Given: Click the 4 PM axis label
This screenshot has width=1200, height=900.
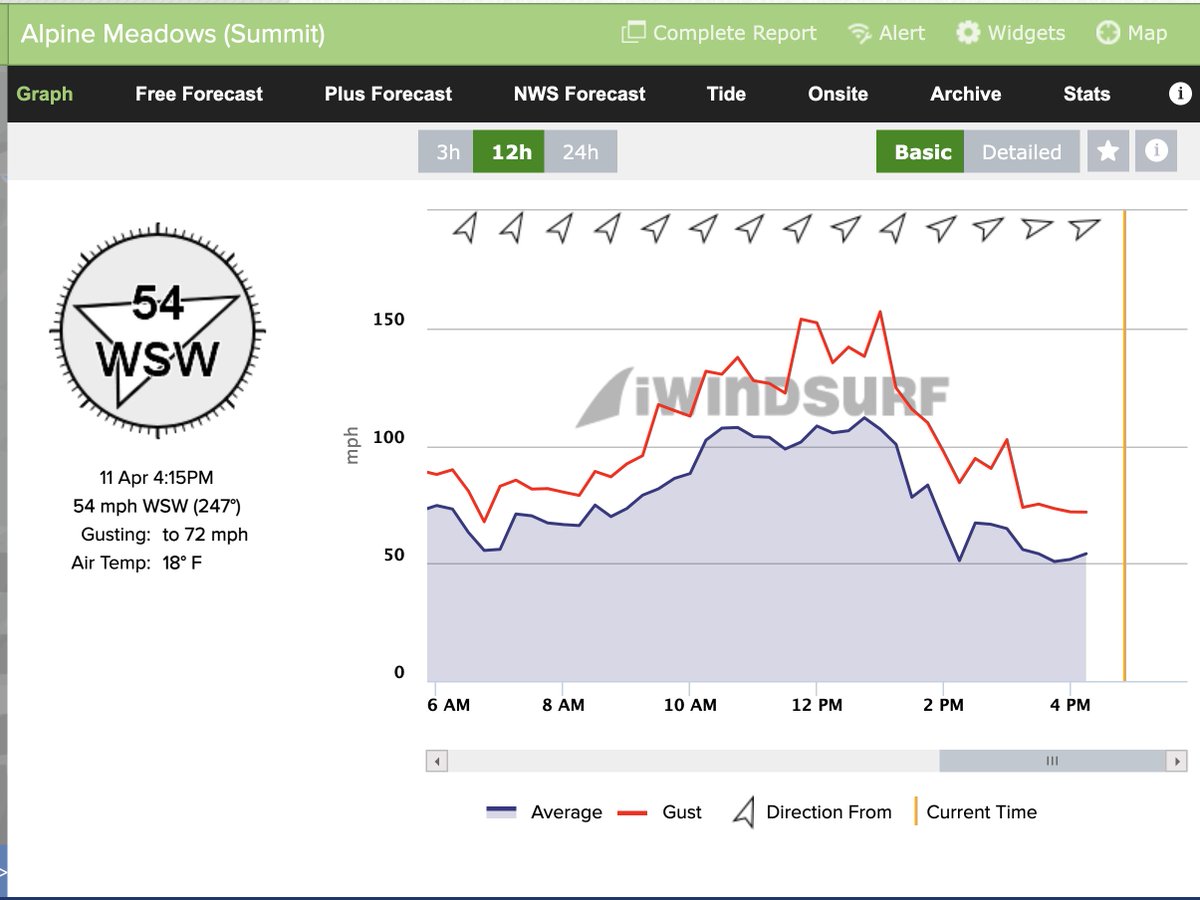Looking at the screenshot, I should coord(1070,705).
